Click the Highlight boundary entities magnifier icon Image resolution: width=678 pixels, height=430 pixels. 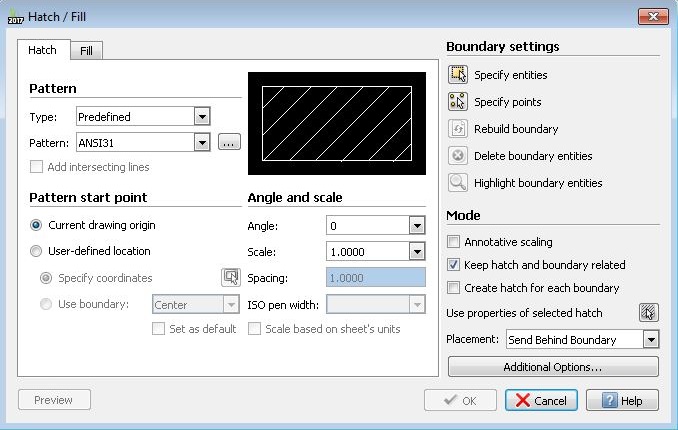pos(457,183)
